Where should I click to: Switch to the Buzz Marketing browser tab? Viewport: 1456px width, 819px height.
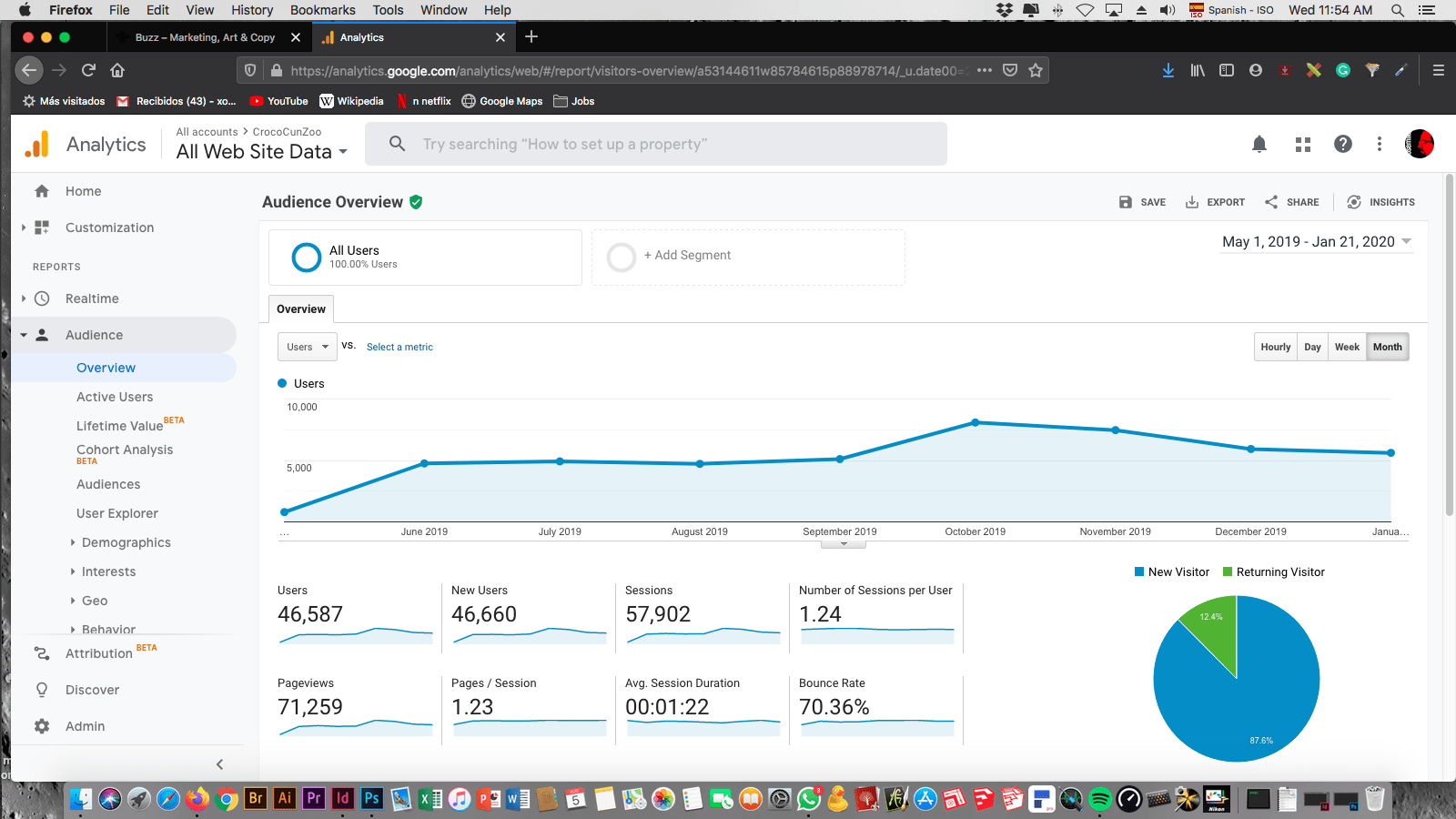pos(205,37)
